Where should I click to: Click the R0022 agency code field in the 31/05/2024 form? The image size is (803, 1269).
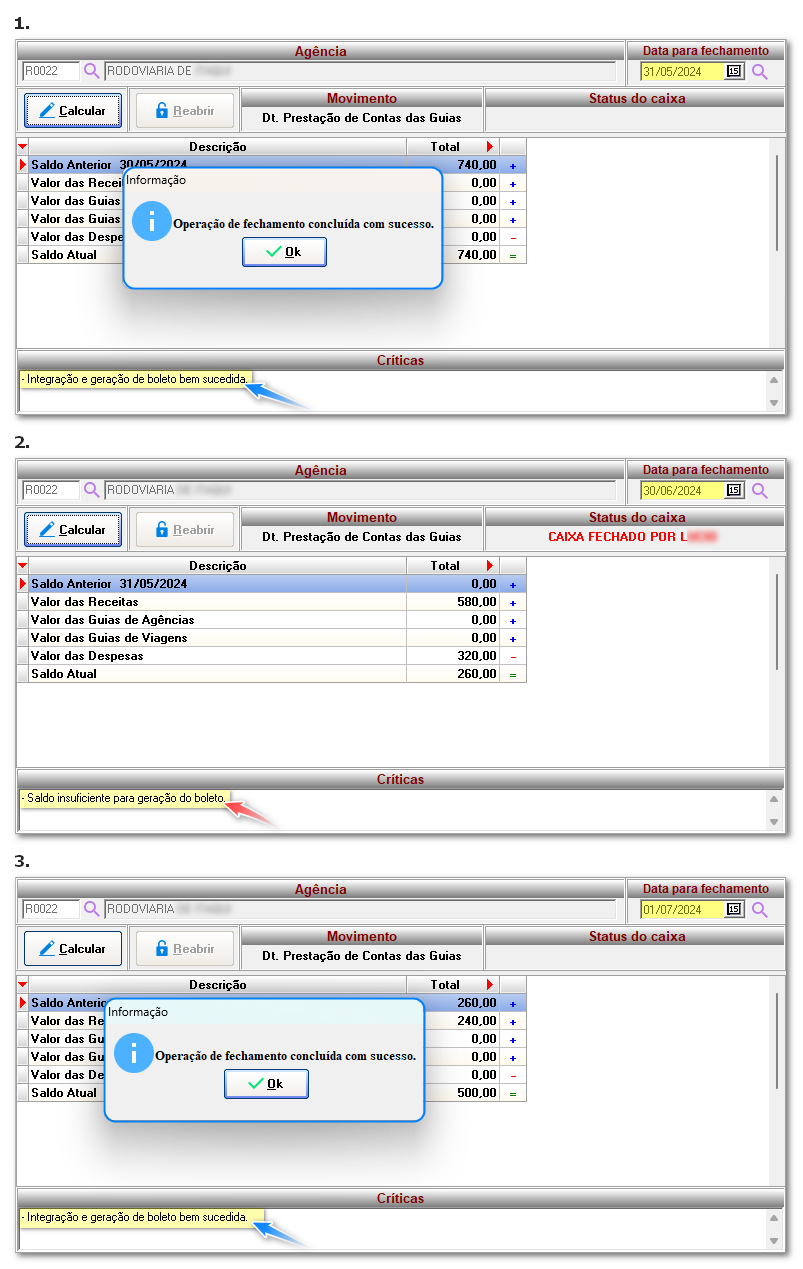point(51,71)
